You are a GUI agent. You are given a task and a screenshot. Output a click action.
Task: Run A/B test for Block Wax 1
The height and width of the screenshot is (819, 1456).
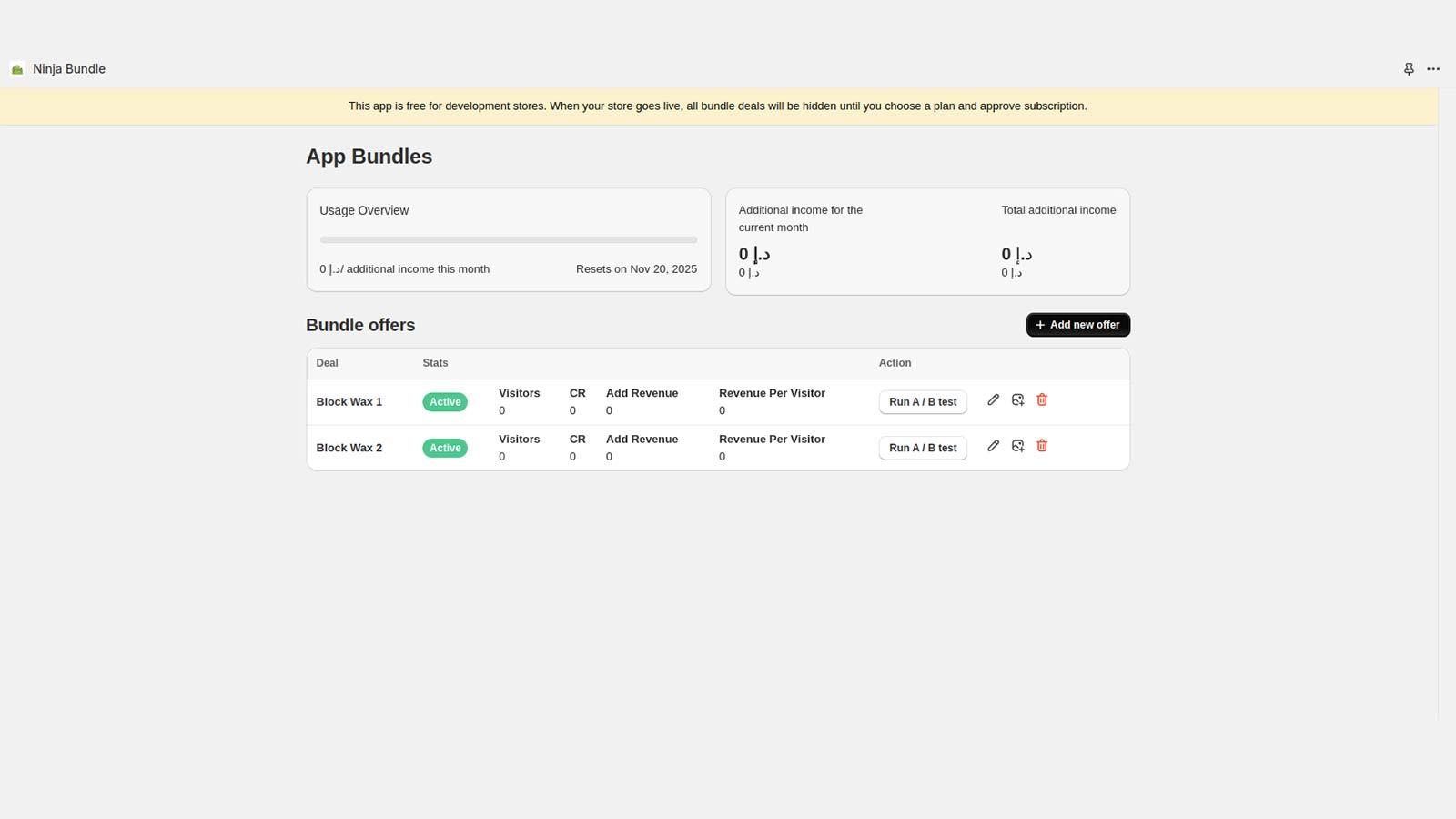pos(922,401)
